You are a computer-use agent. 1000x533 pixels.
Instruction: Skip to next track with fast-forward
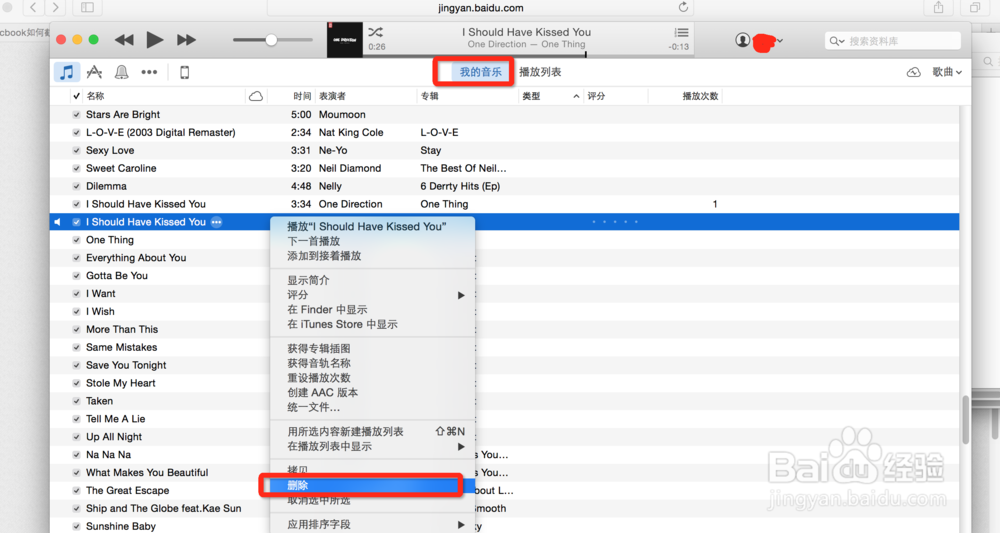186,40
